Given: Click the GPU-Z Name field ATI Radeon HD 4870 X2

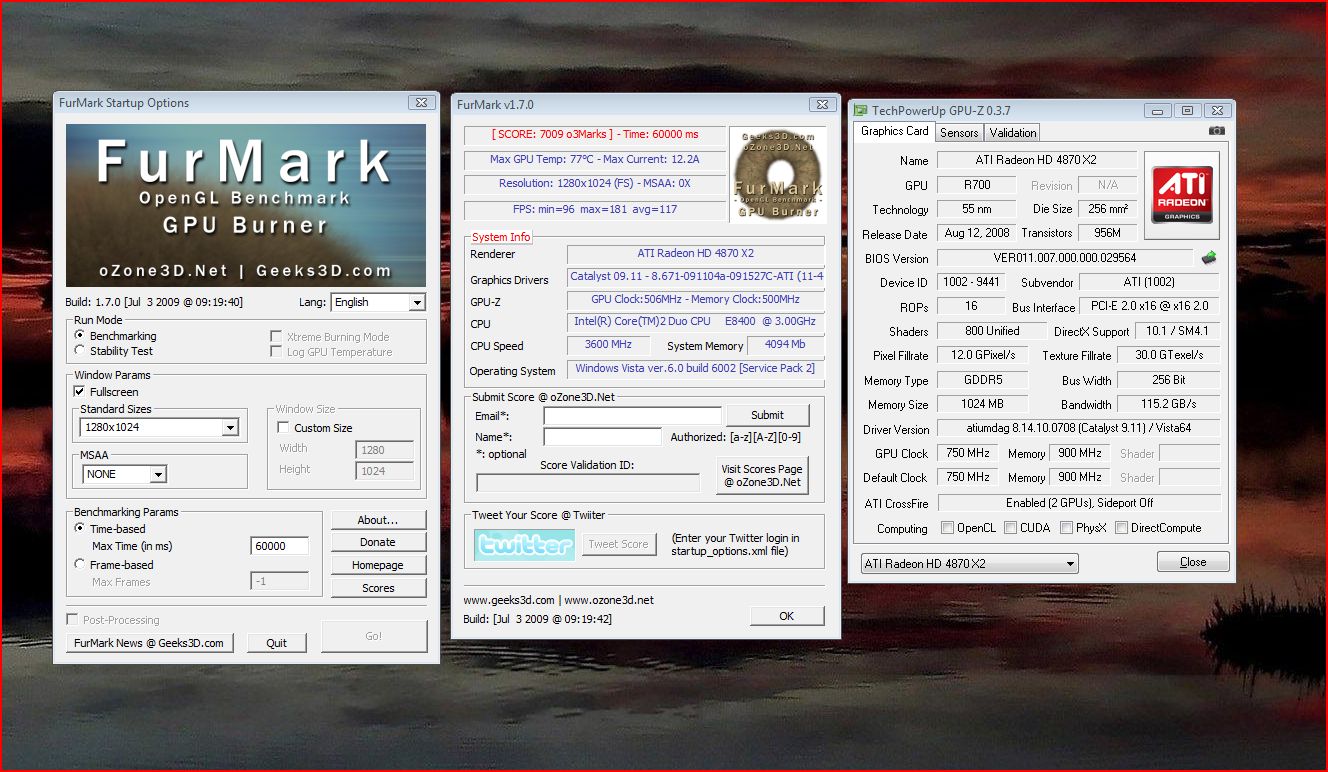Looking at the screenshot, I should tap(1037, 160).
